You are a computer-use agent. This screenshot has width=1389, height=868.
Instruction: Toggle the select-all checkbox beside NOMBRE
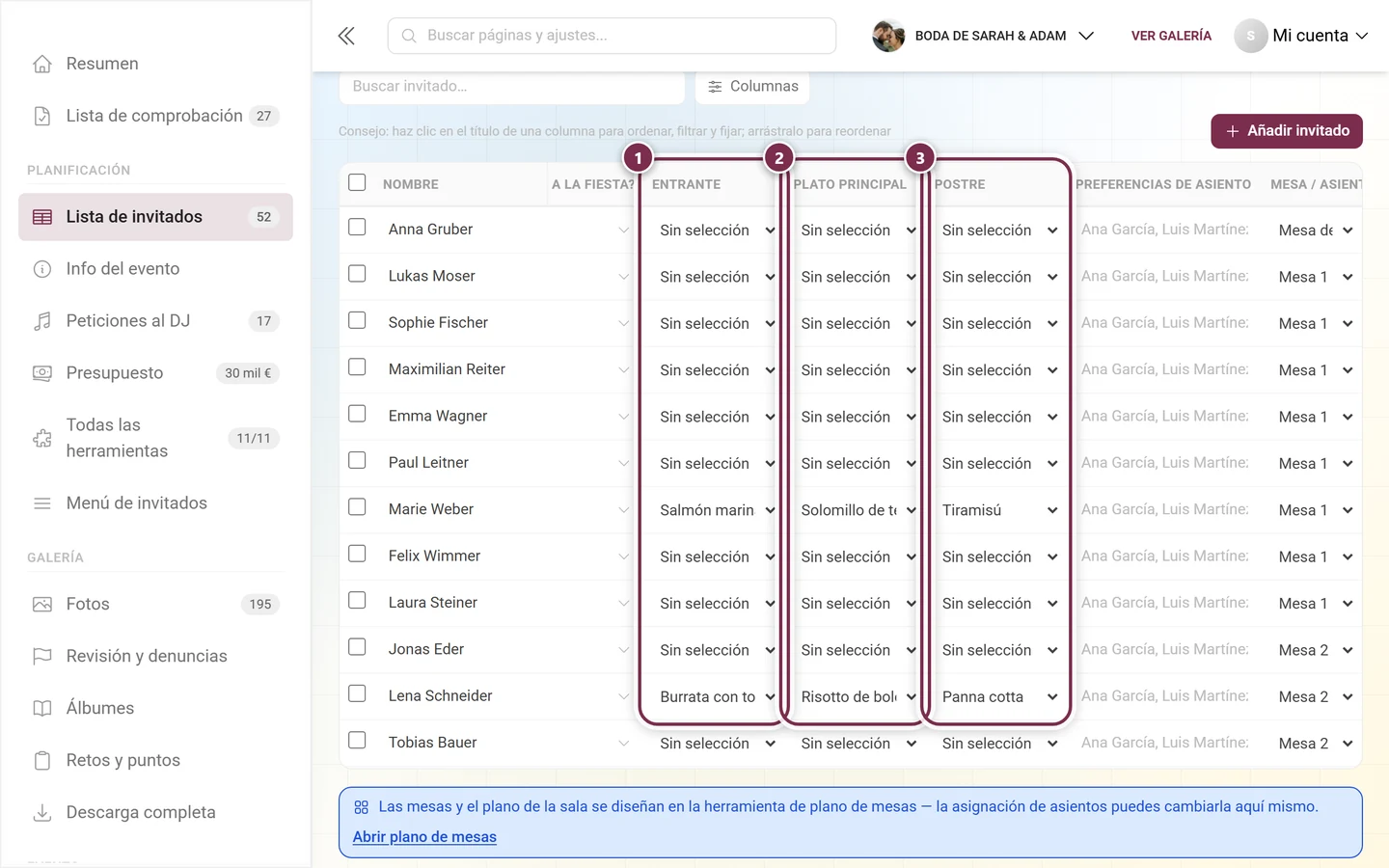357,182
